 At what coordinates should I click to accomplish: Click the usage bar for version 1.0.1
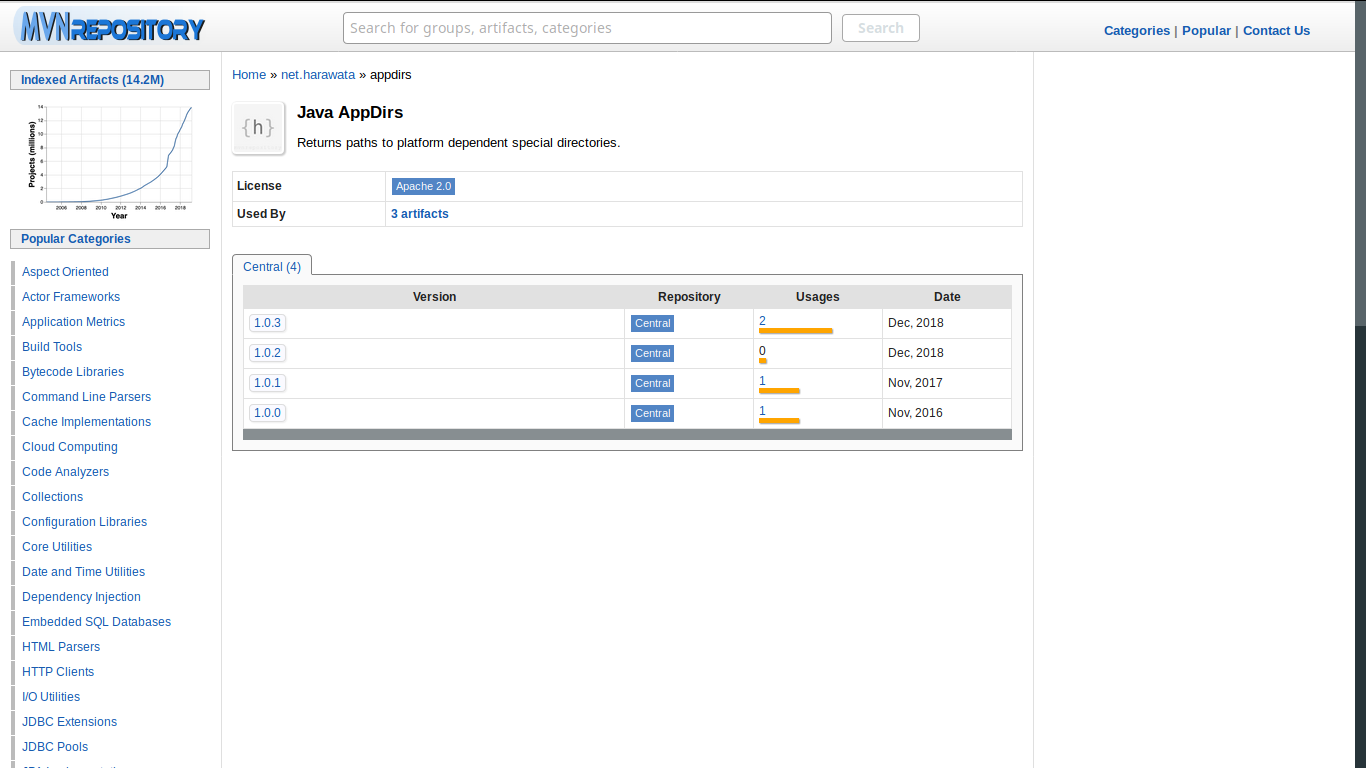(x=779, y=391)
